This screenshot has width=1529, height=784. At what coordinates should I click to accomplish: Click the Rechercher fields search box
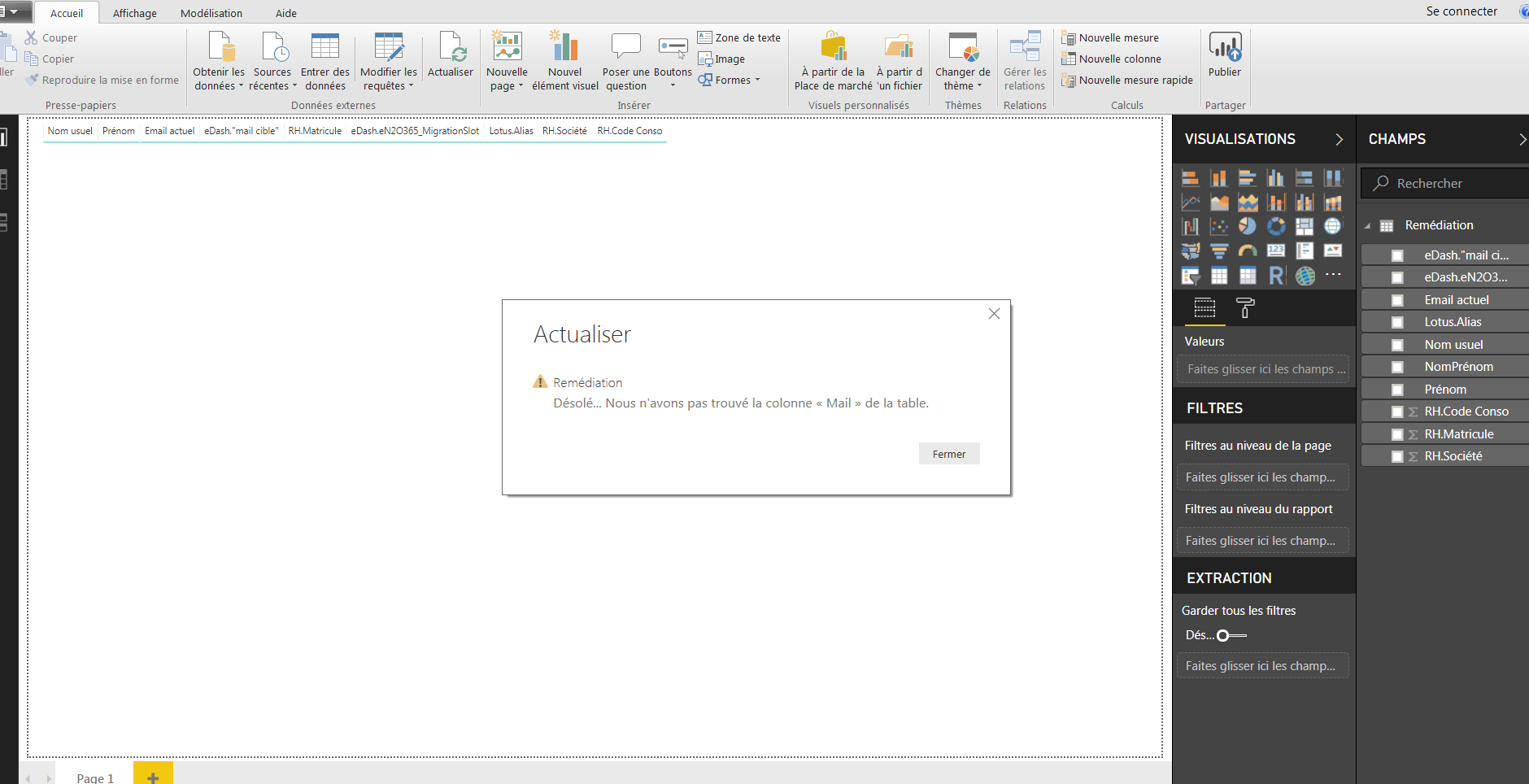(x=1445, y=183)
